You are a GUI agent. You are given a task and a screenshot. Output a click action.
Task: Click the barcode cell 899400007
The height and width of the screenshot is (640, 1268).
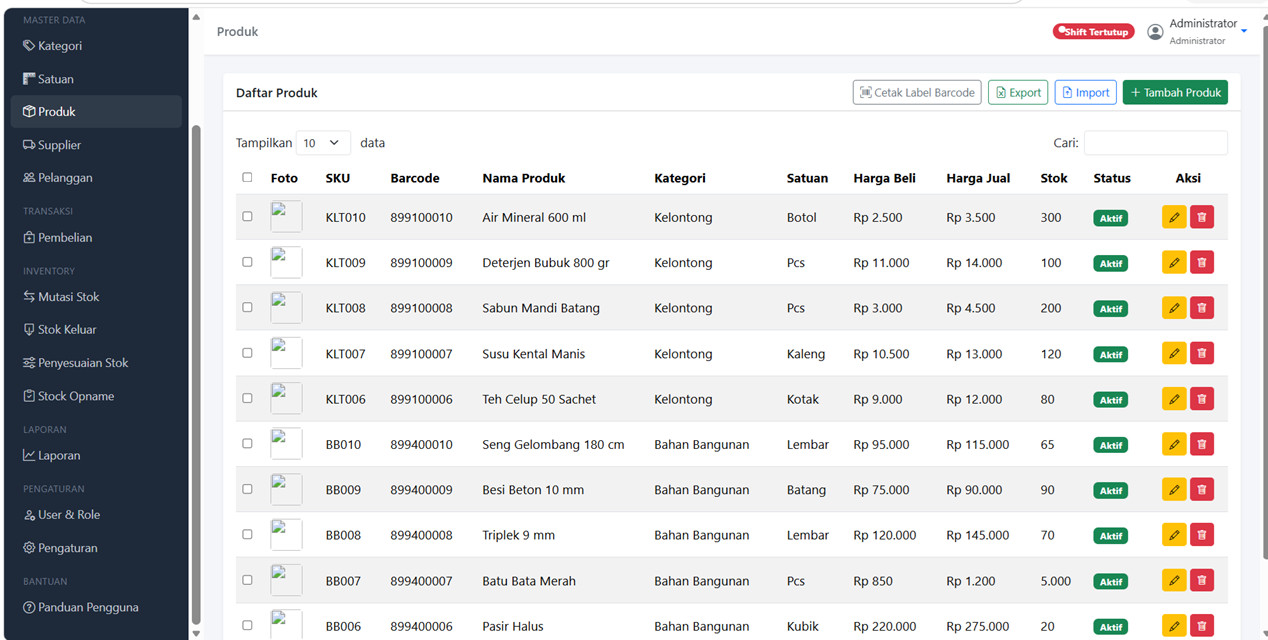pyautogui.click(x=421, y=581)
